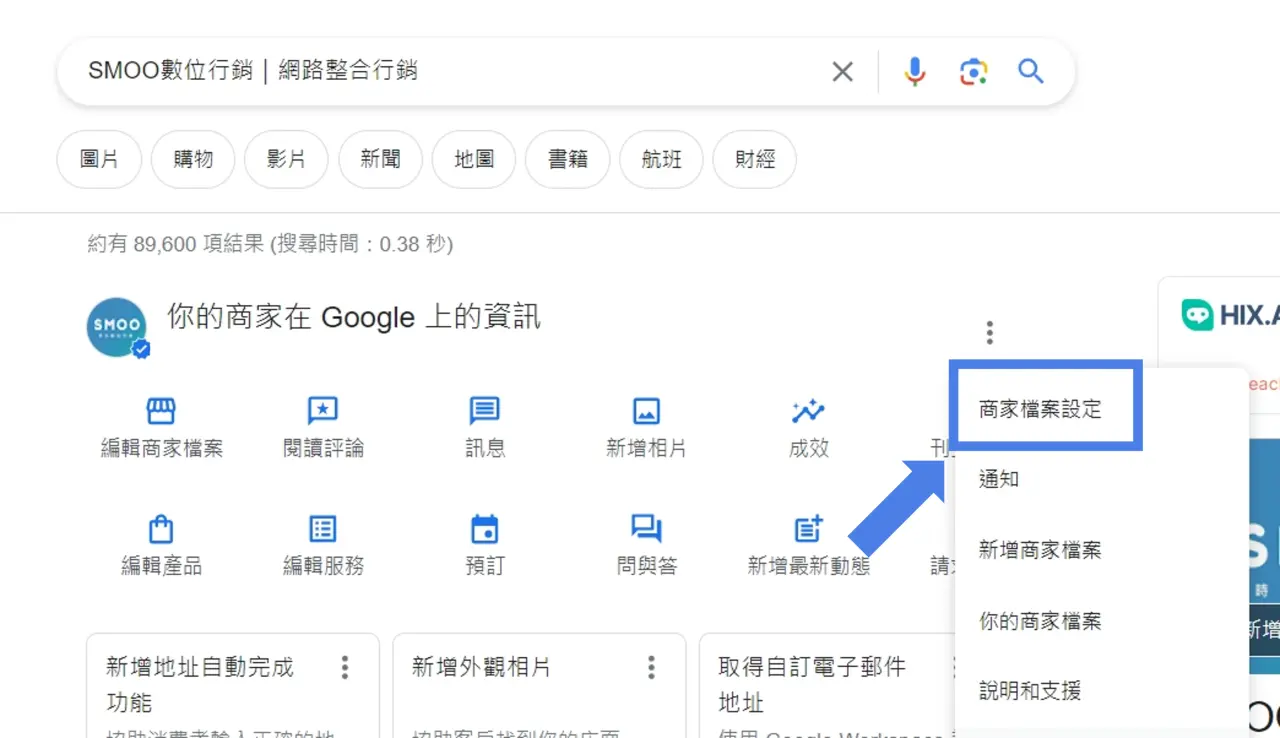The height and width of the screenshot is (738, 1280).
Task: Click the 約有 89,600 項結果 result count
Action: click(176, 244)
